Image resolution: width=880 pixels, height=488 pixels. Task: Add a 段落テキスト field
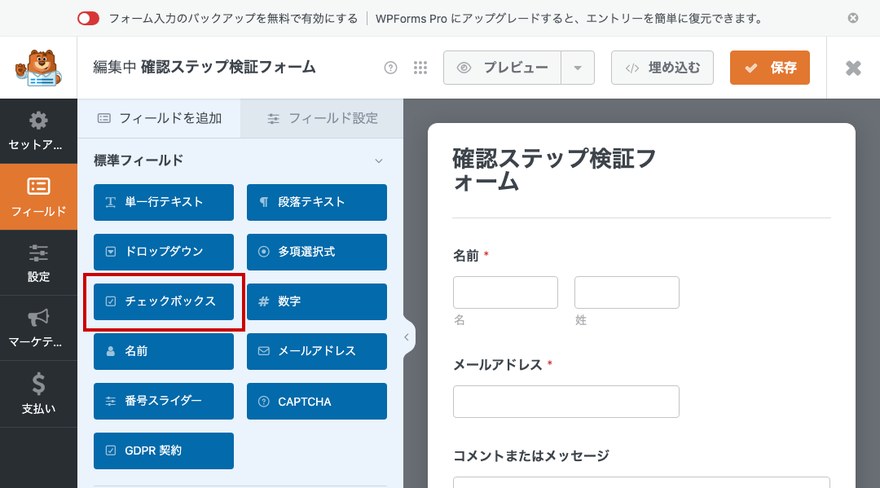click(x=317, y=202)
